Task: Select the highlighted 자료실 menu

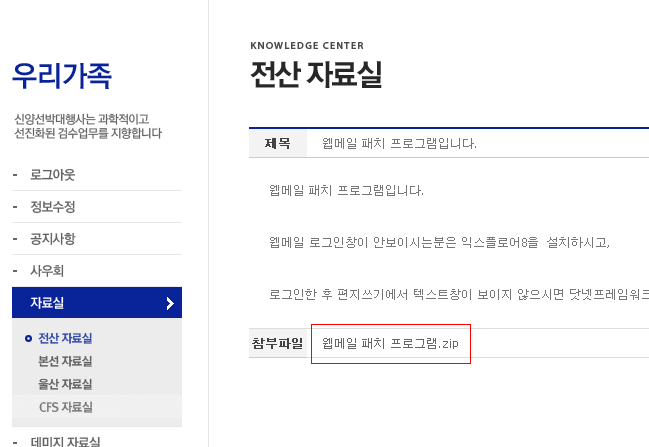Action: click(x=97, y=303)
